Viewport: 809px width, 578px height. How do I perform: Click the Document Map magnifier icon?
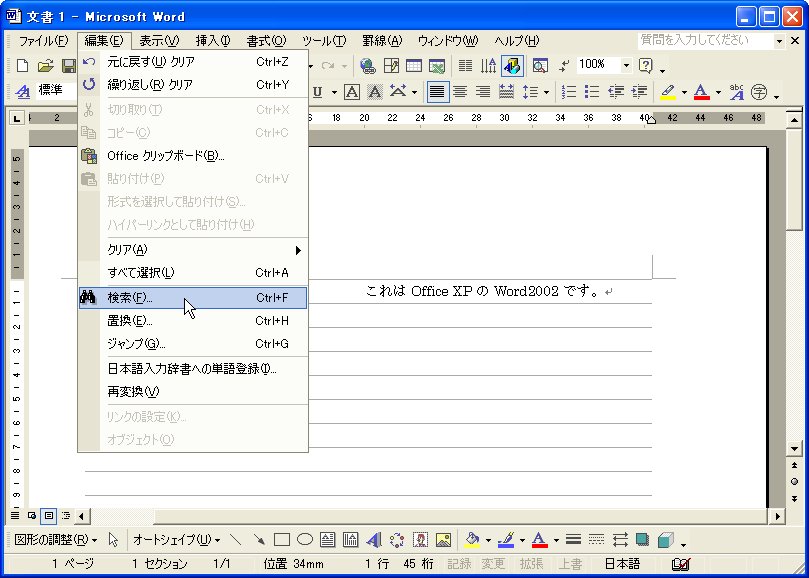coord(540,66)
